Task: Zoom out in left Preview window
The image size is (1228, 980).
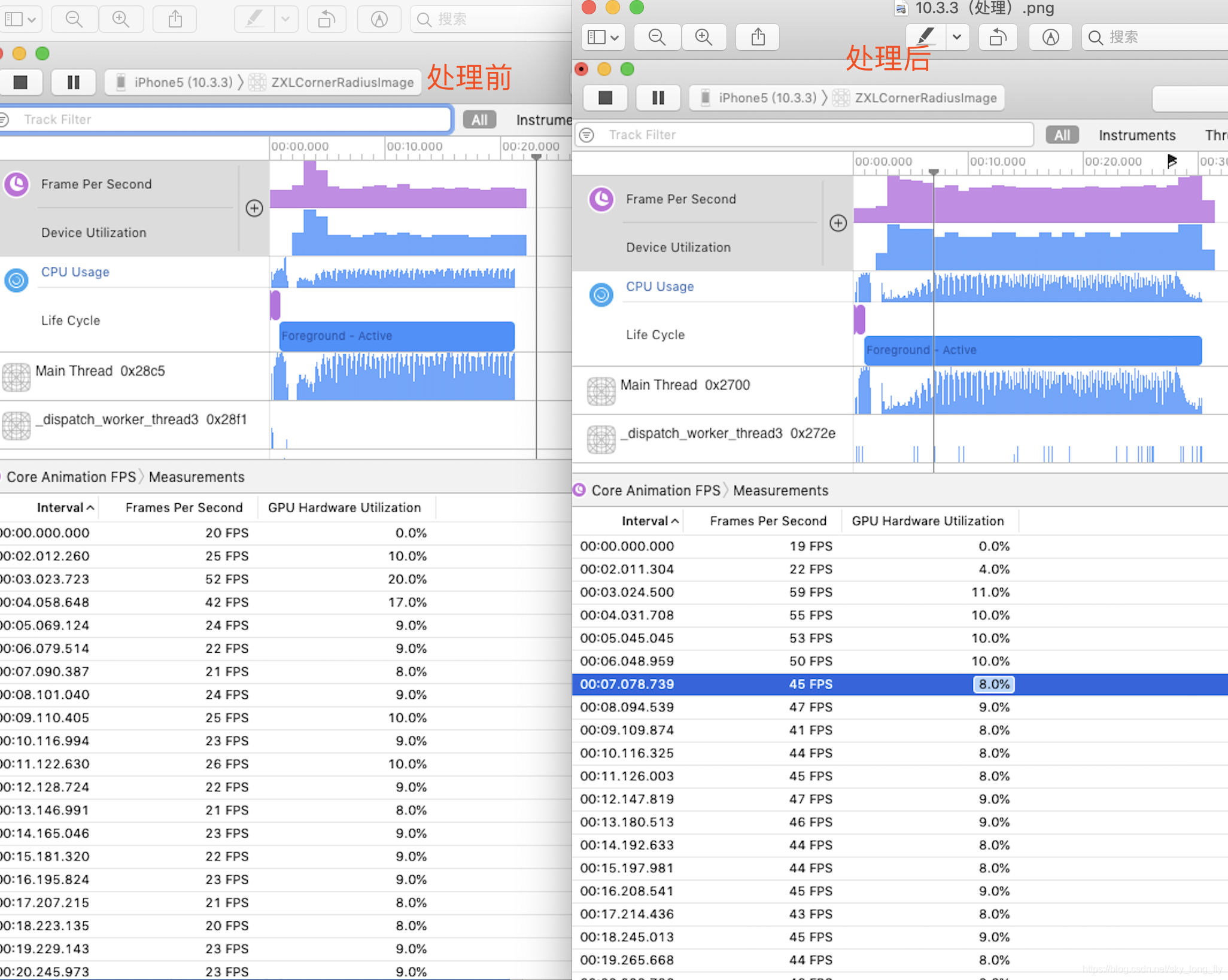Action: [74, 19]
